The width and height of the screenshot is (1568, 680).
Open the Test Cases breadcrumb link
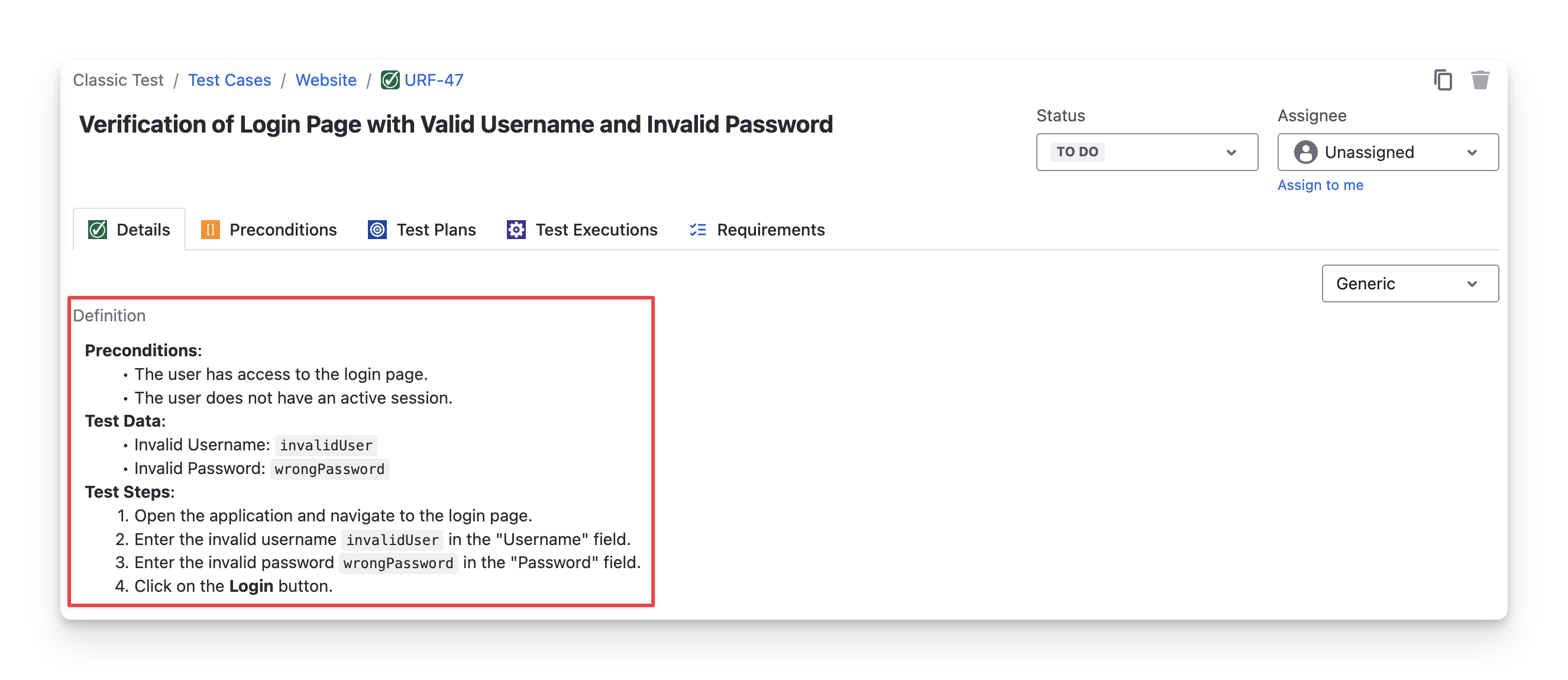pos(229,80)
